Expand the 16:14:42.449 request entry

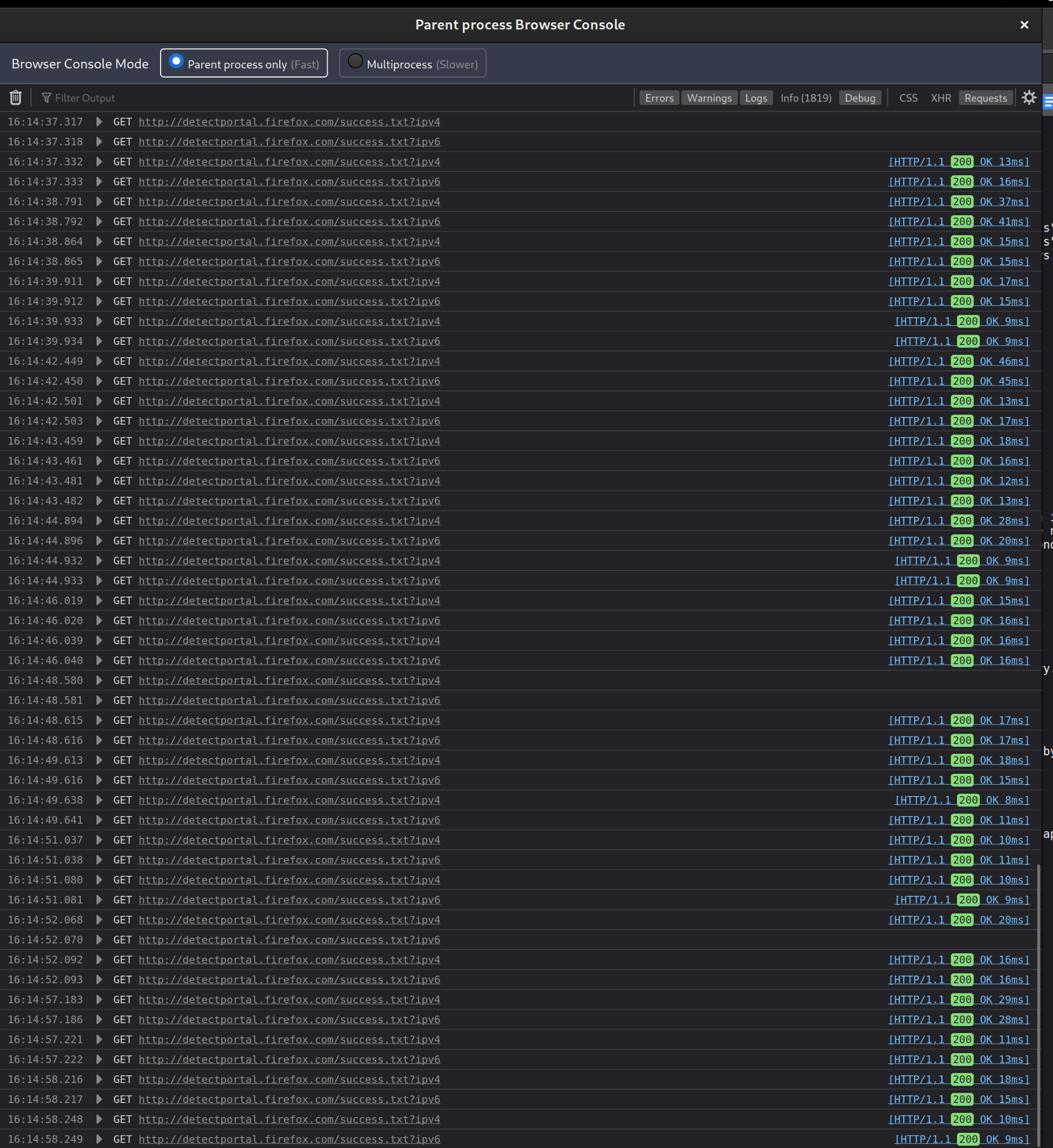(x=99, y=361)
